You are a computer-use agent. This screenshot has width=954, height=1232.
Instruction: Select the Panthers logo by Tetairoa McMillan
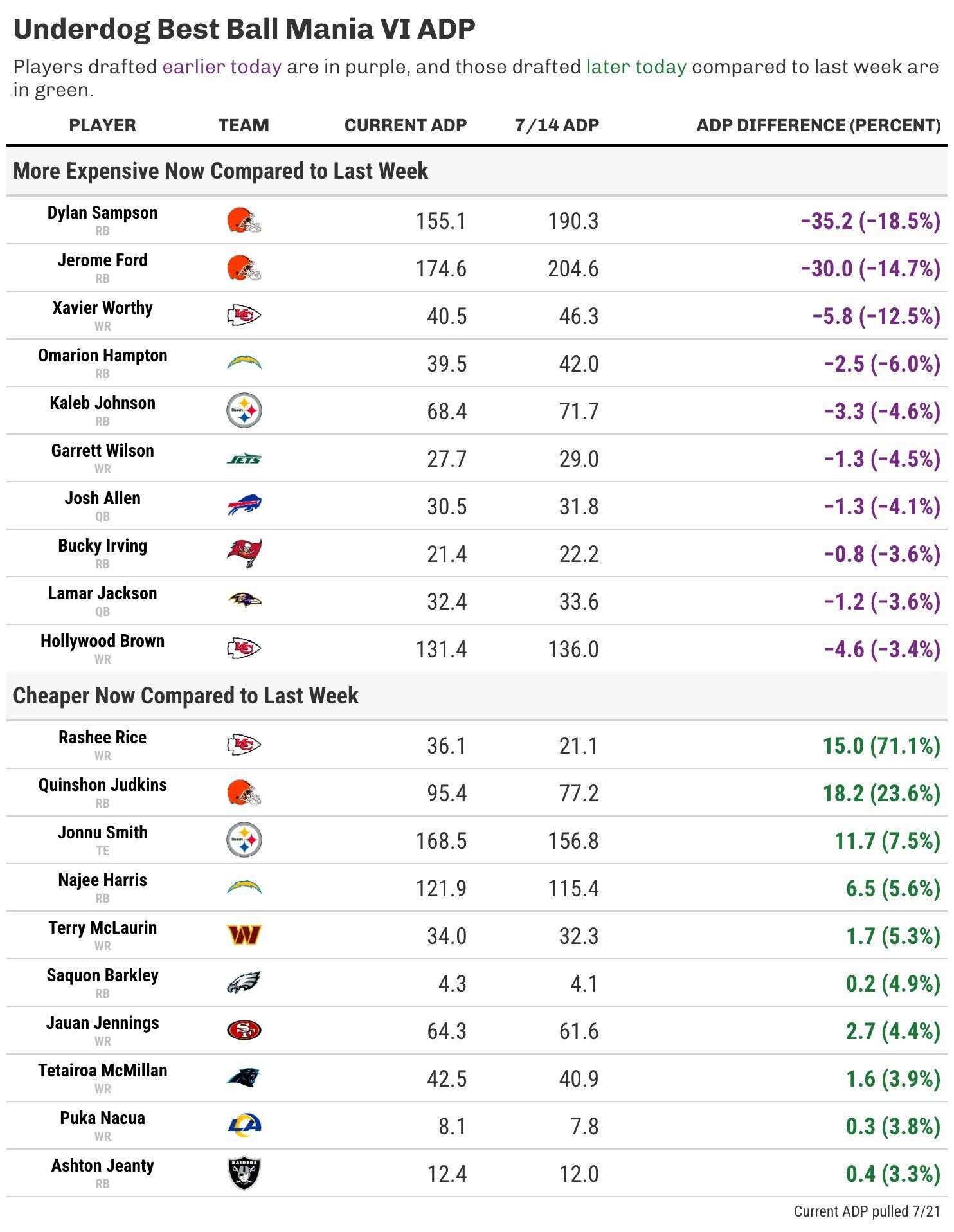(x=244, y=1078)
